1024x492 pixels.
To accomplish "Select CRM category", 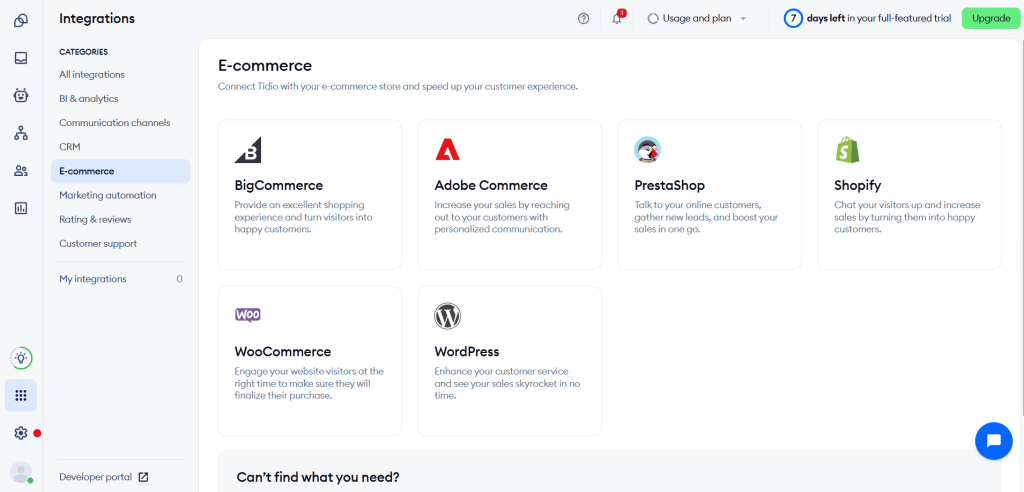I will point(120,147).
